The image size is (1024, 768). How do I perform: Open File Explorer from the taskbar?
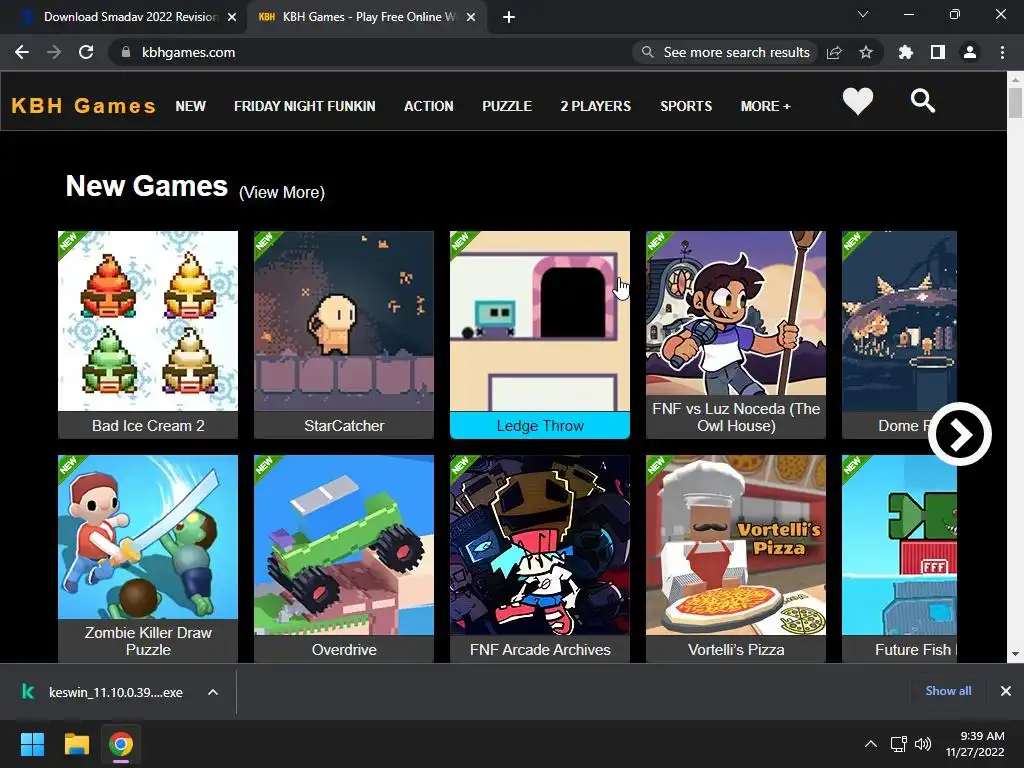tap(76, 744)
